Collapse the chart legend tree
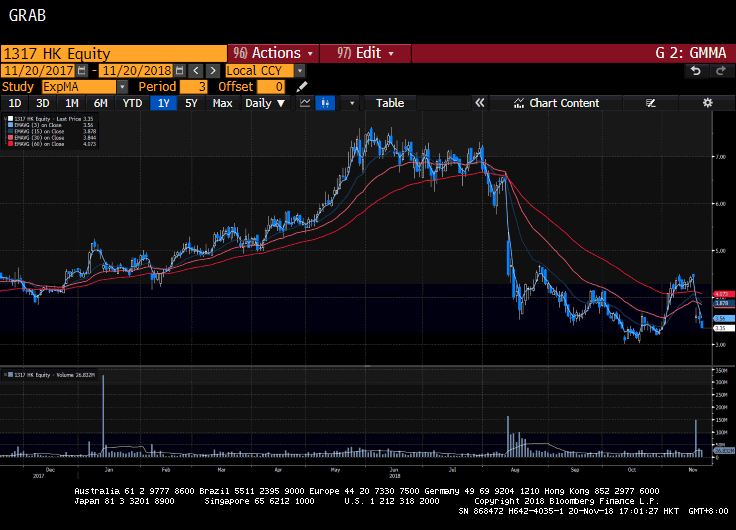 pos(6,119)
